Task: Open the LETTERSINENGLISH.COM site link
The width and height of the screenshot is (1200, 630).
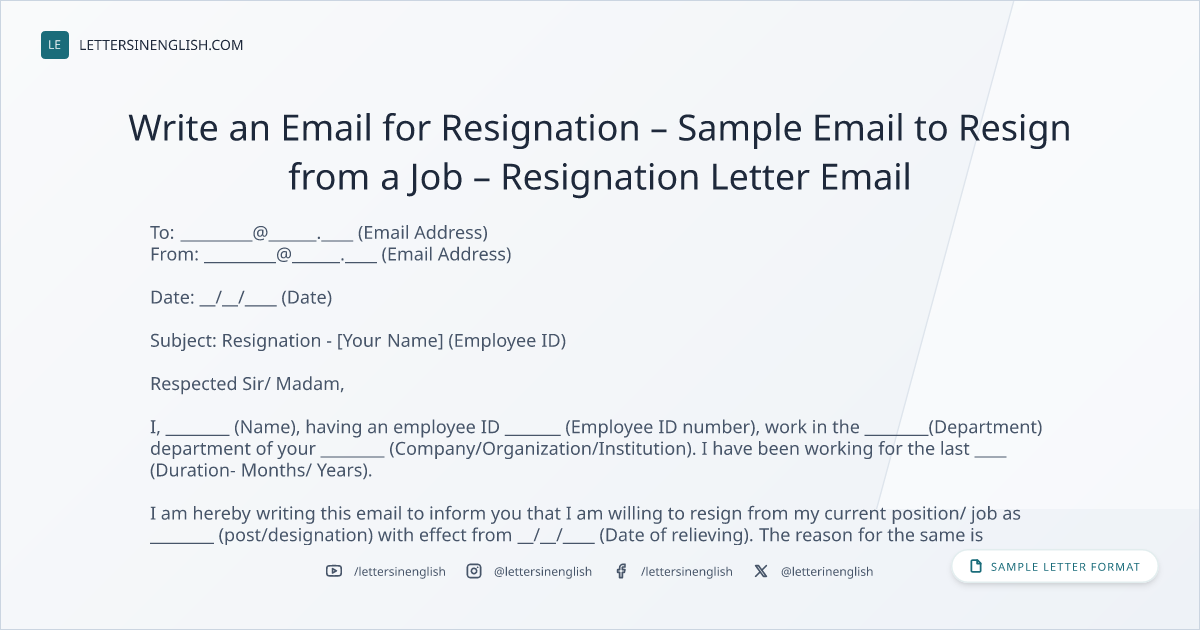Action: tap(161, 45)
